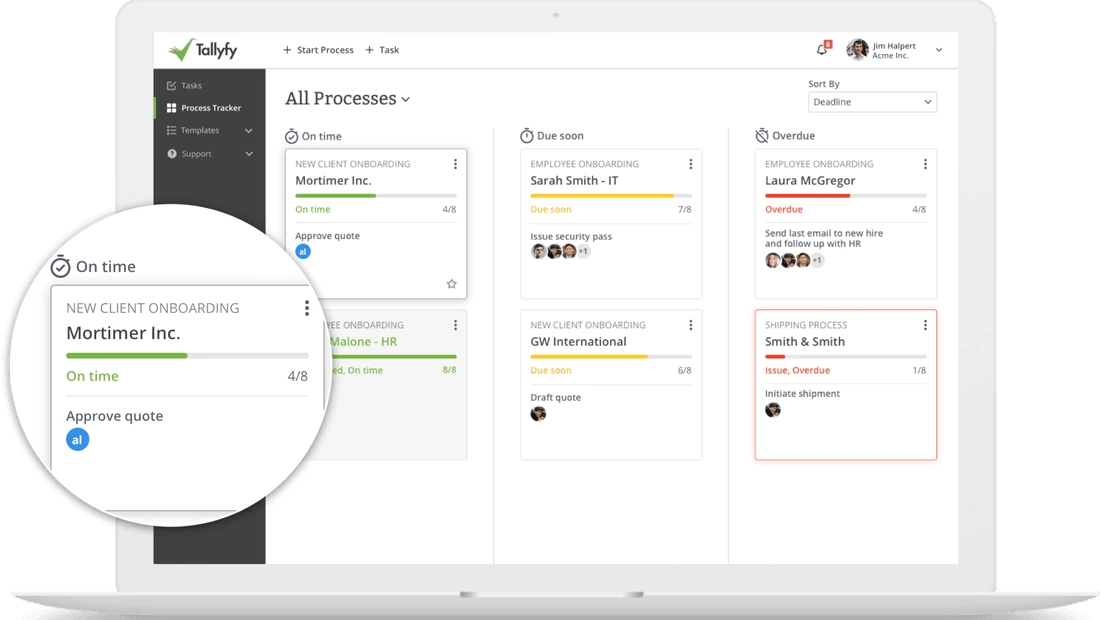Click the magnified 'al' avatar badge
Screen dimensions: 1100x620
click(77, 440)
